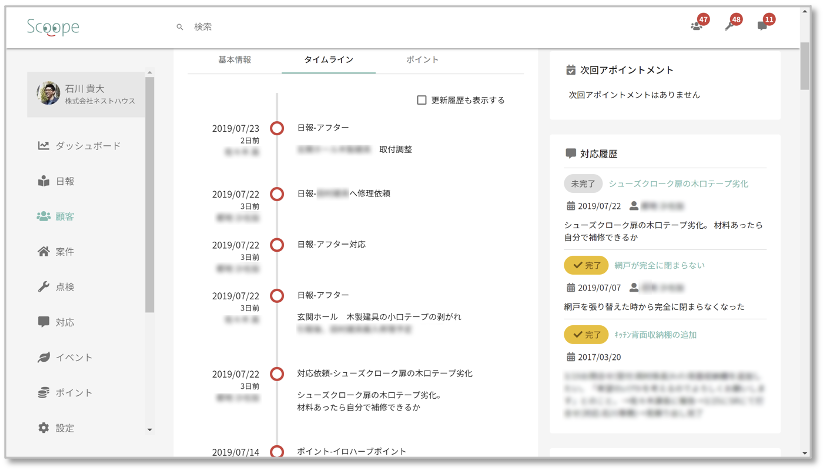Open link キッチン背面収納棚の追加
The image size is (824, 472).
tap(655, 335)
